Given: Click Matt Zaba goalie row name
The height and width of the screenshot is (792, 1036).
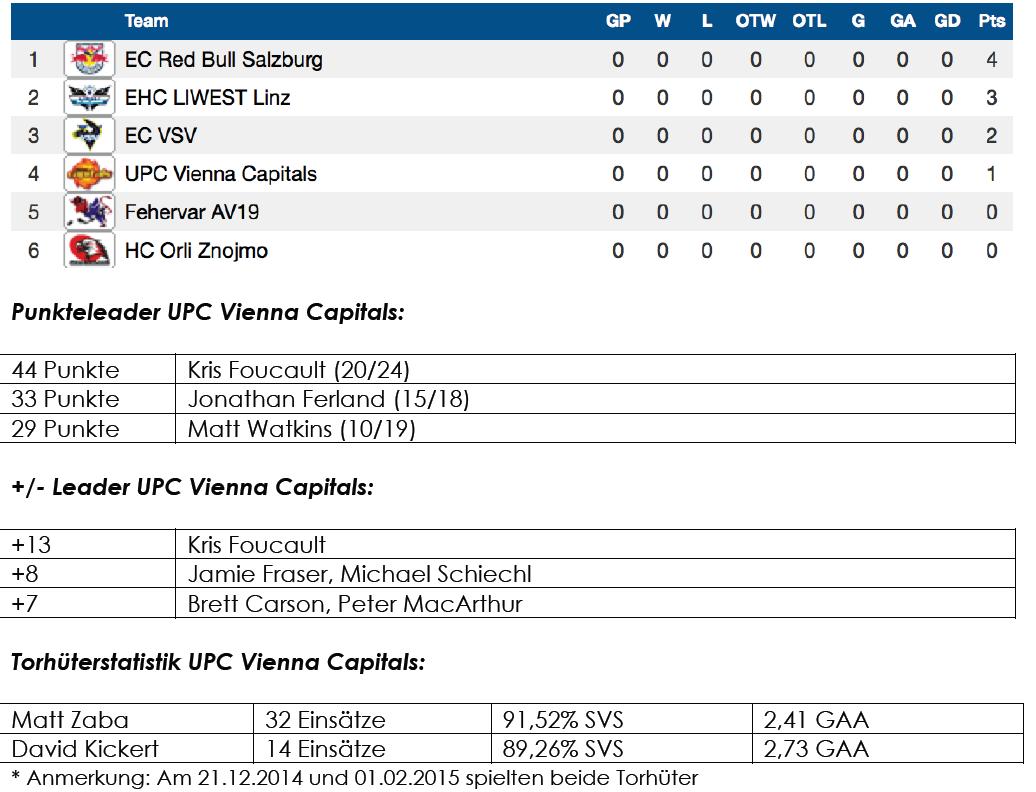Looking at the screenshot, I should [70, 719].
